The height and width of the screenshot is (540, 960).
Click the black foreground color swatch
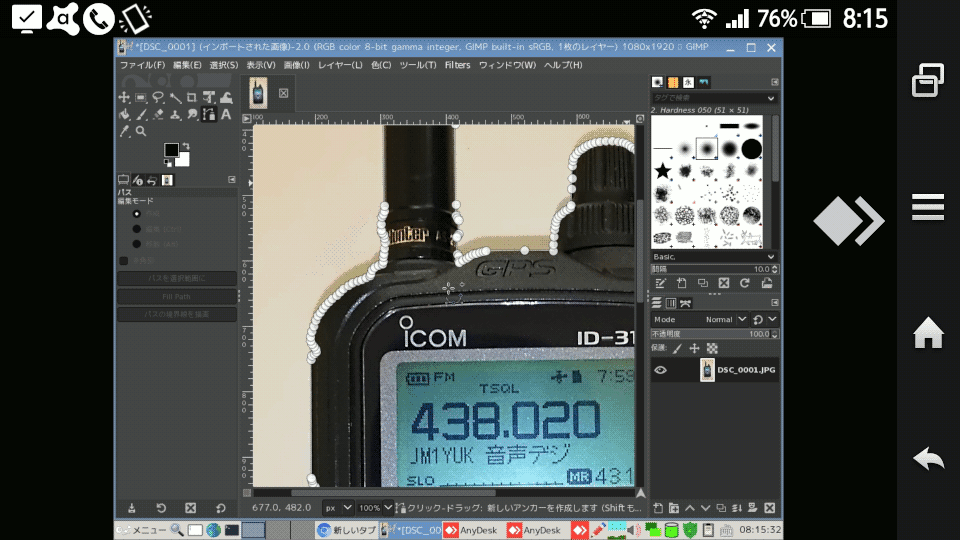click(x=171, y=149)
